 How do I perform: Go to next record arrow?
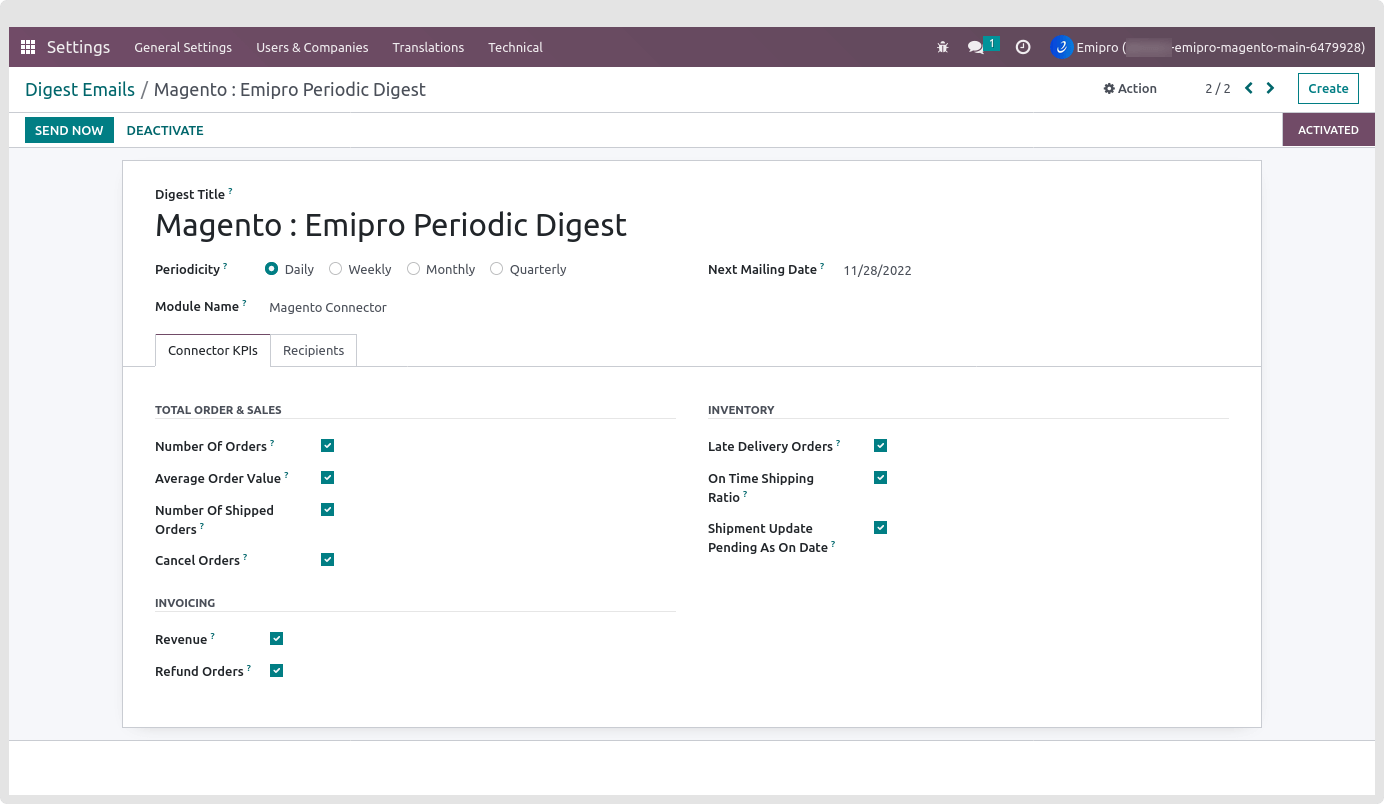point(1270,88)
